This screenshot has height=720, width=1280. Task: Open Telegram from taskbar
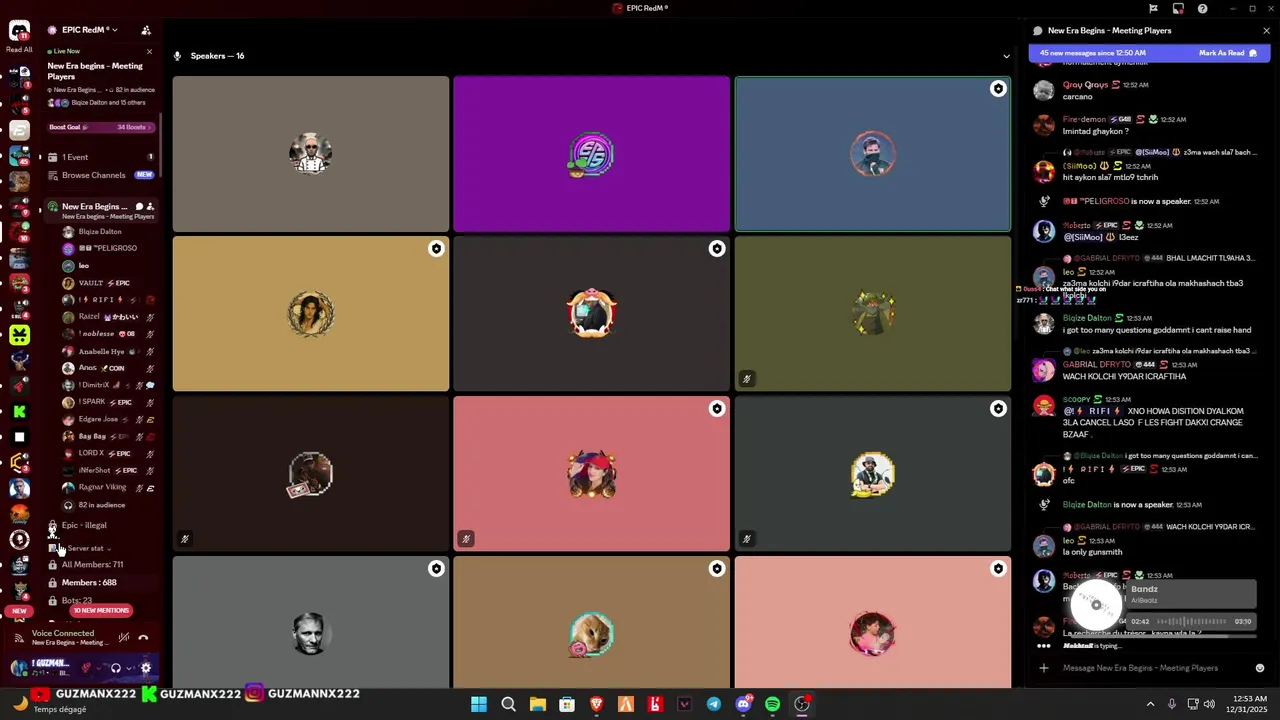click(x=713, y=704)
